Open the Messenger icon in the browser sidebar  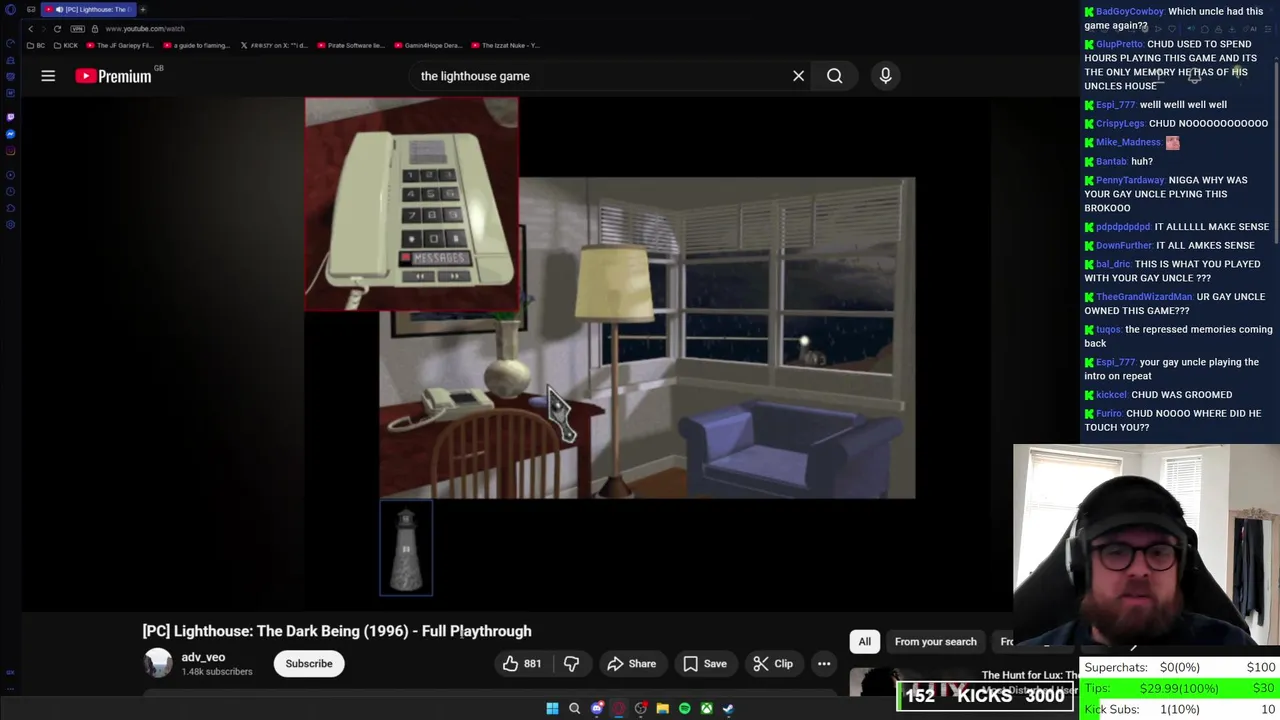coord(10,134)
